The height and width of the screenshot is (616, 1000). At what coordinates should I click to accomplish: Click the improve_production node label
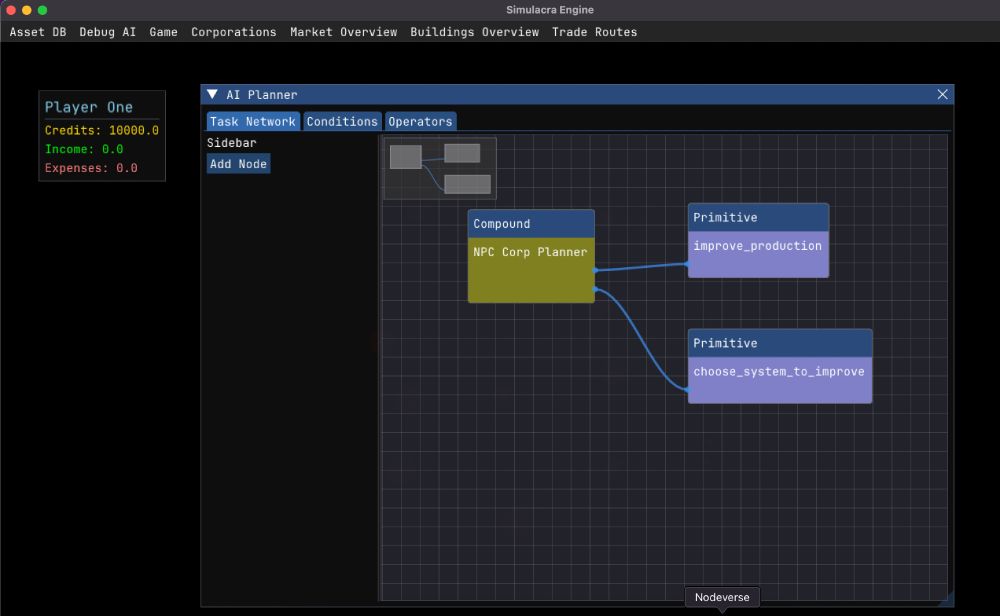pyautogui.click(x=757, y=246)
